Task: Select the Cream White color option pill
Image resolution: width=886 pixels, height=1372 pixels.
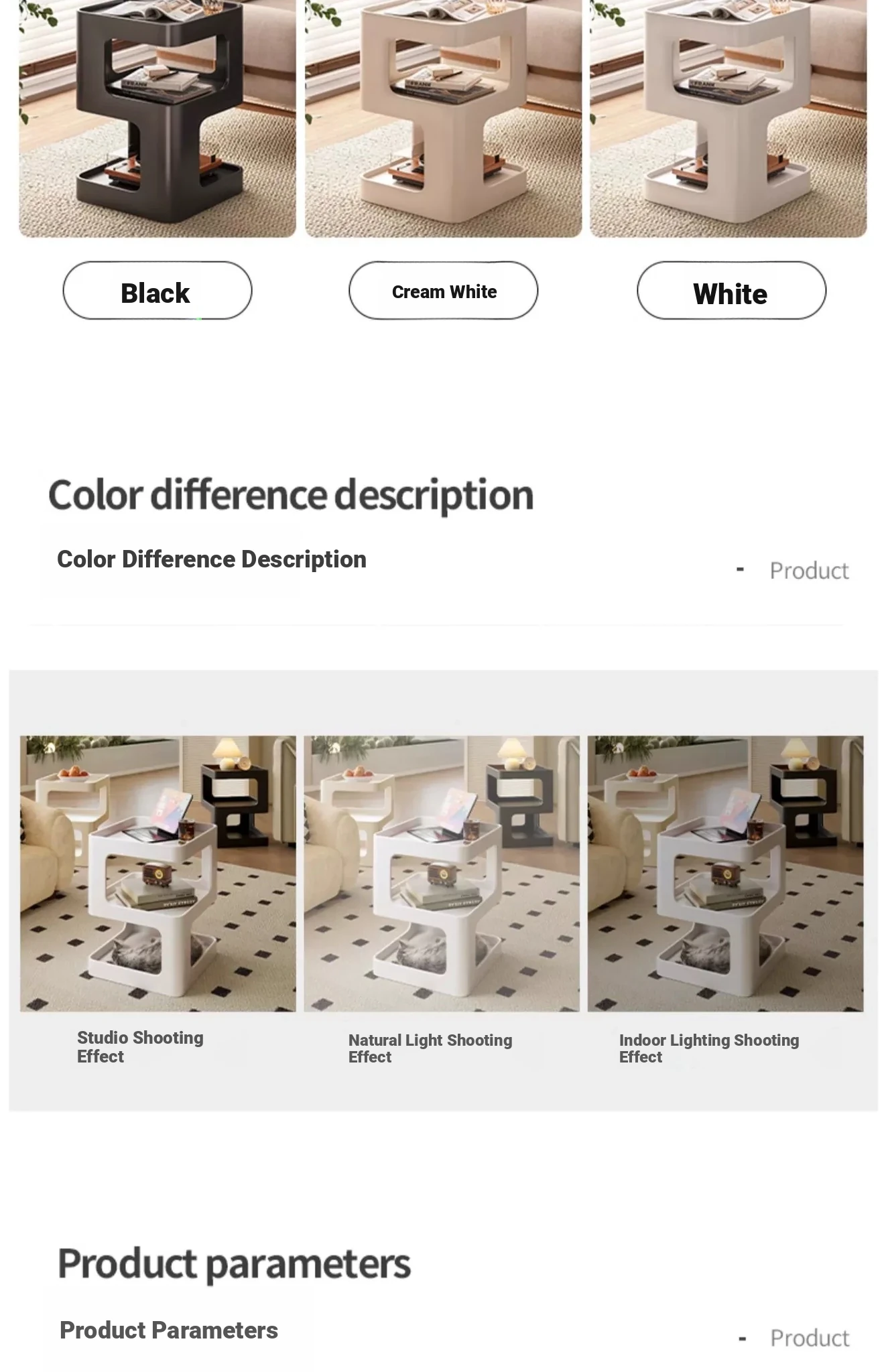Action: coord(443,291)
